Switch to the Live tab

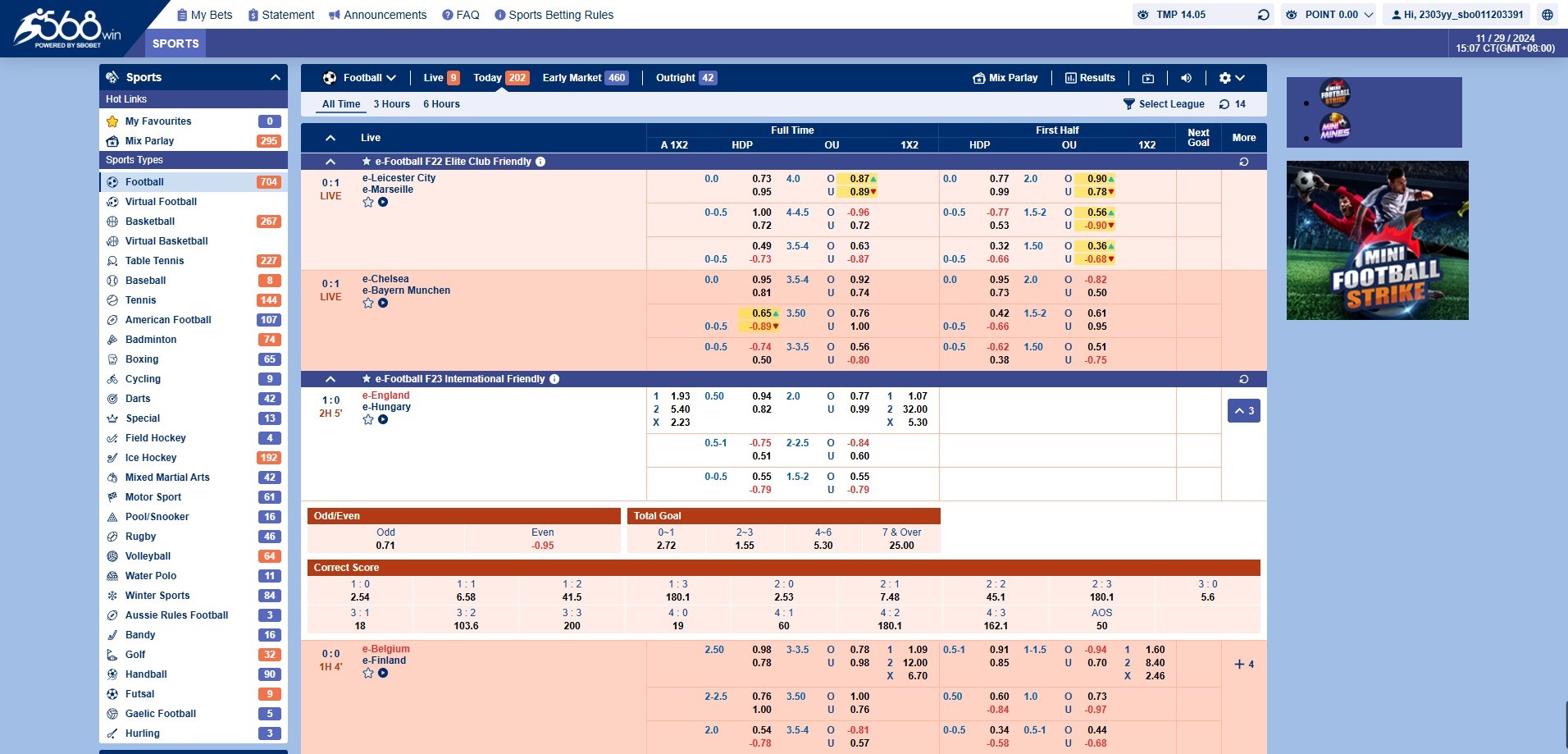(441, 78)
